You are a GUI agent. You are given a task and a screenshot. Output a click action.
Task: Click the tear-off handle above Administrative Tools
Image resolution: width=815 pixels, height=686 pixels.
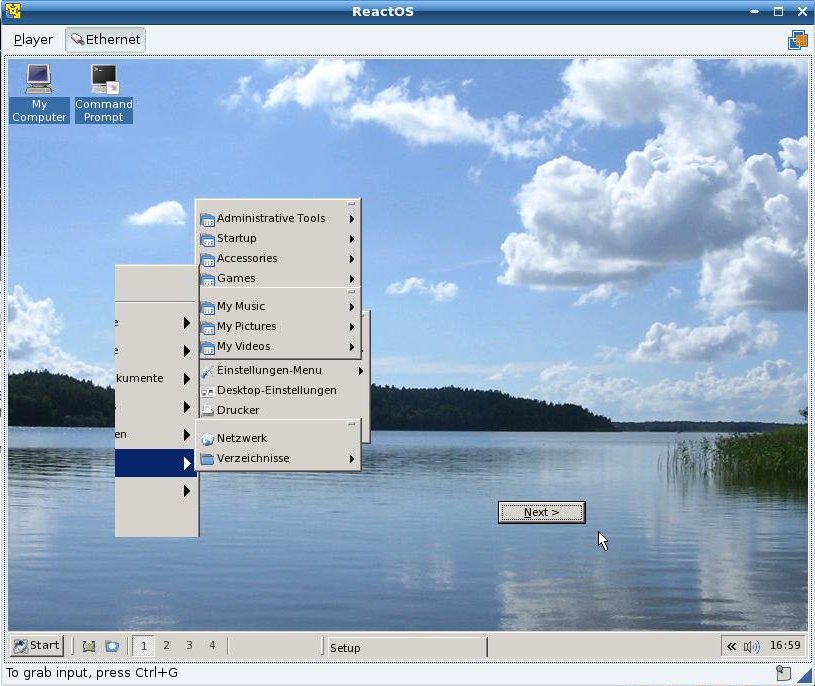point(351,204)
